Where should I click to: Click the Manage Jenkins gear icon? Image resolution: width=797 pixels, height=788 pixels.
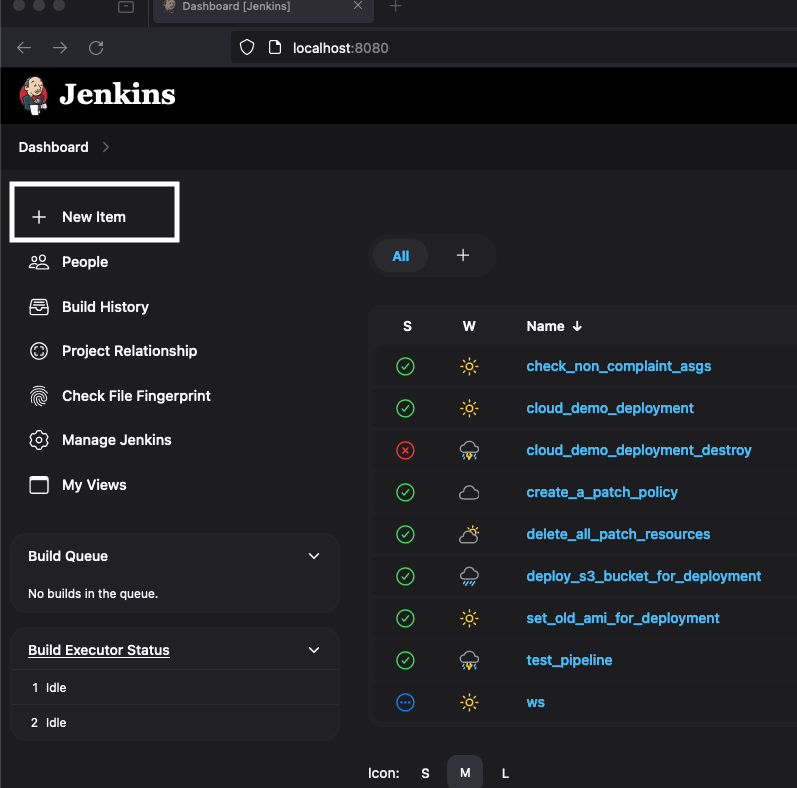39,440
